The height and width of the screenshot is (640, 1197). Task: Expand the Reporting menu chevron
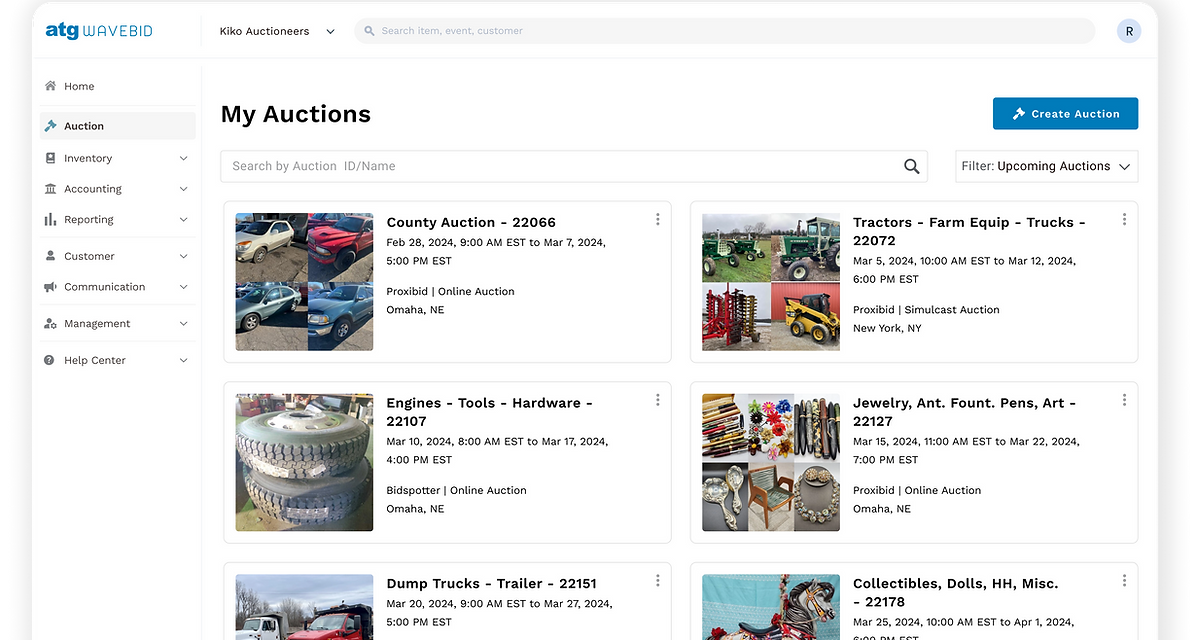coord(183,219)
